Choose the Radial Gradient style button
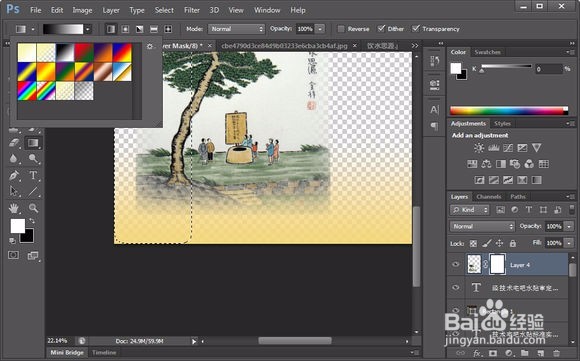The height and width of the screenshot is (361, 580). [x=125, y=29]
